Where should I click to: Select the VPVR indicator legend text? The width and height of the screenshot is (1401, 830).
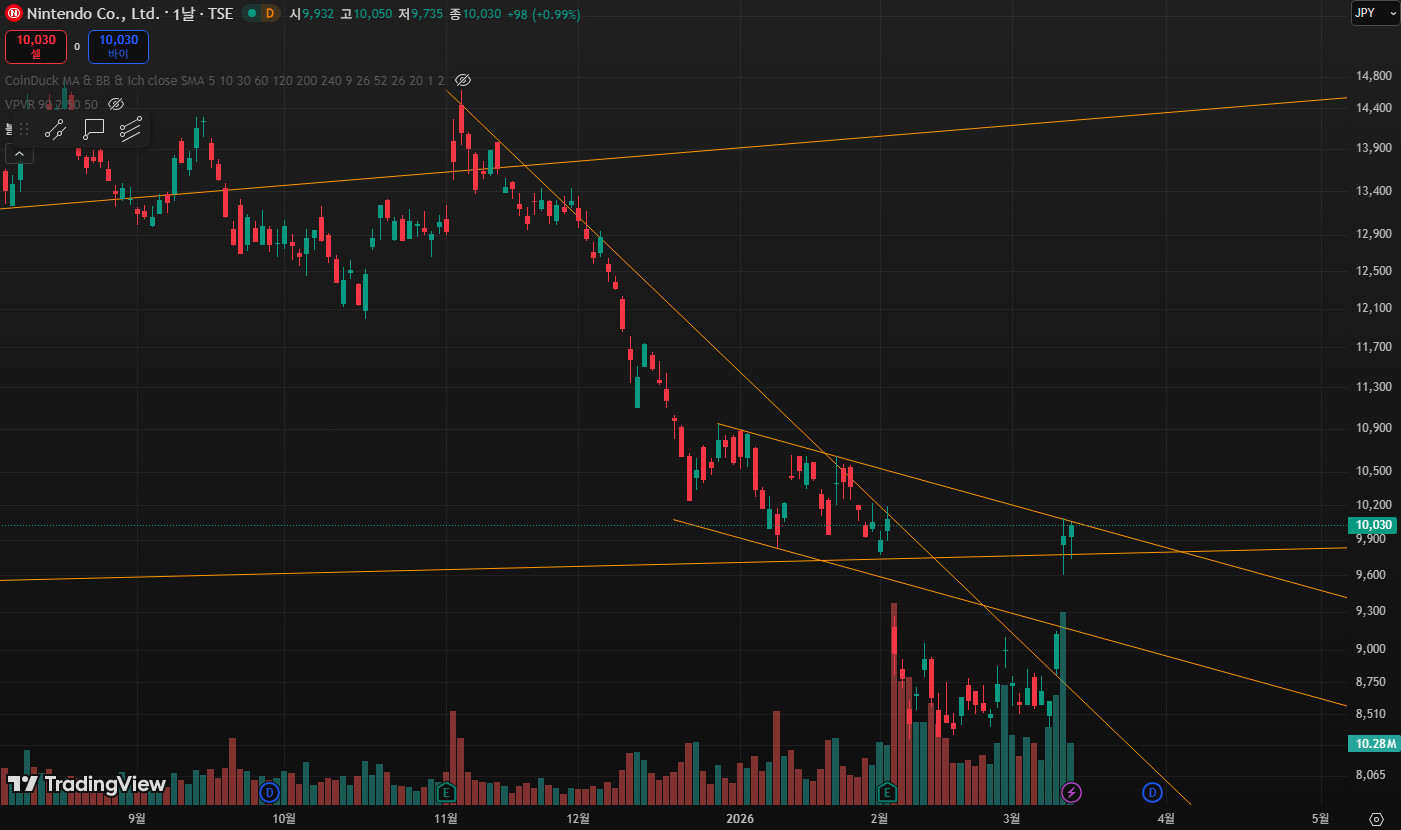coord(52,104)
